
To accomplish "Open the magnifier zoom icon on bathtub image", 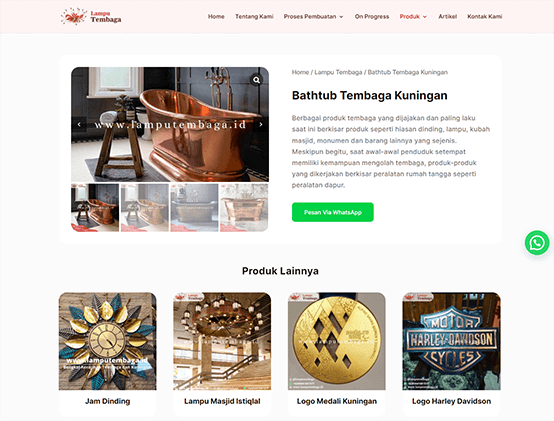I will (x=257, y=80).
